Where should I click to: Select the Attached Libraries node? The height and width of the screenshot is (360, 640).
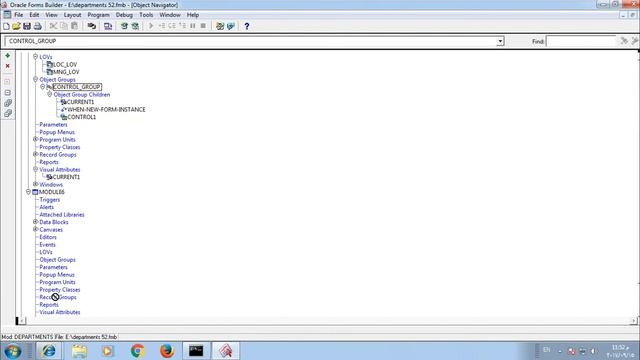pos(62,215)
